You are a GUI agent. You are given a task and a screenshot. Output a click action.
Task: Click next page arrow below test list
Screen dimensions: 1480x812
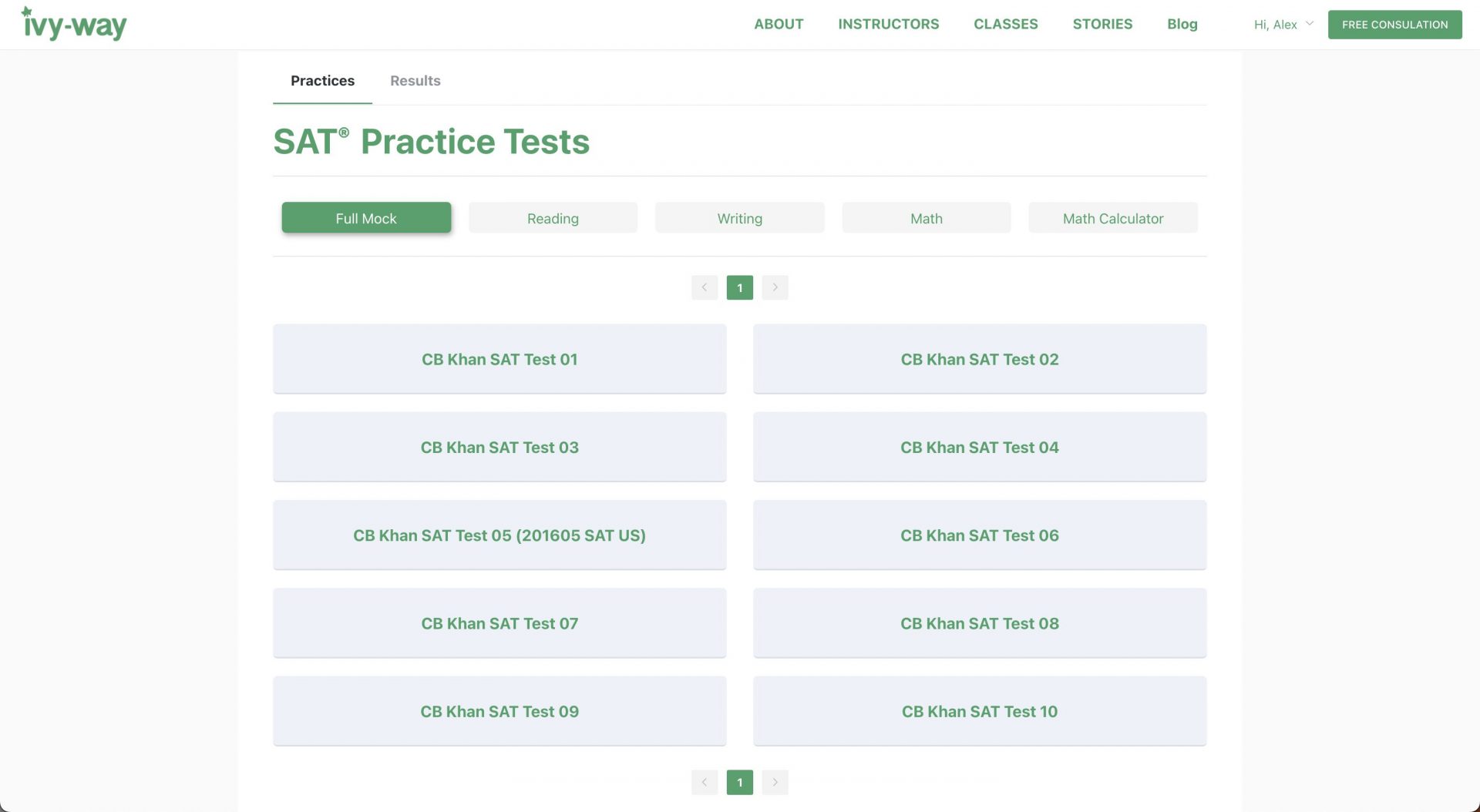(x=775, y=782)
